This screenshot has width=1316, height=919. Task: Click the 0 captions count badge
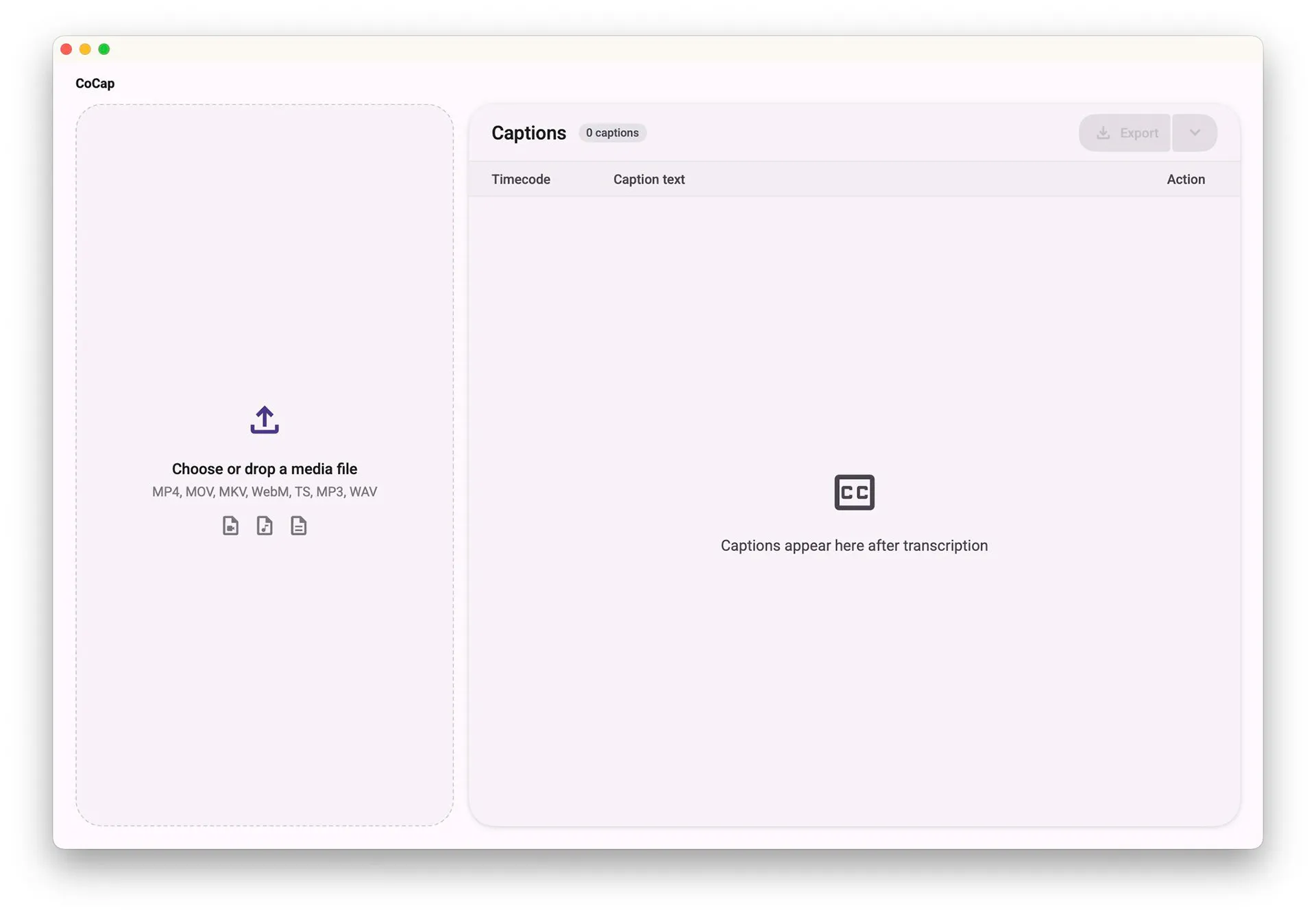click(612, 133)
